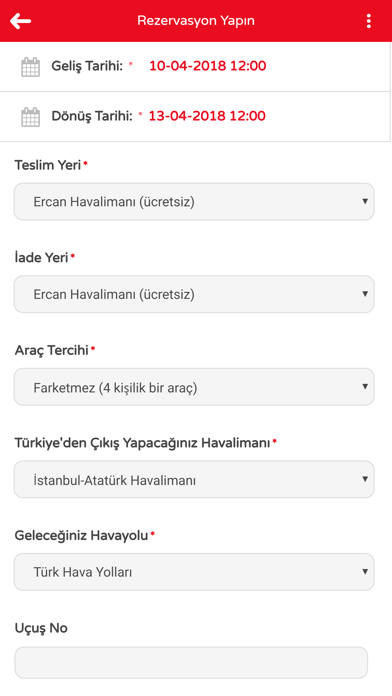Change arrival date 10-04-2018 12:00

point(207,66)
